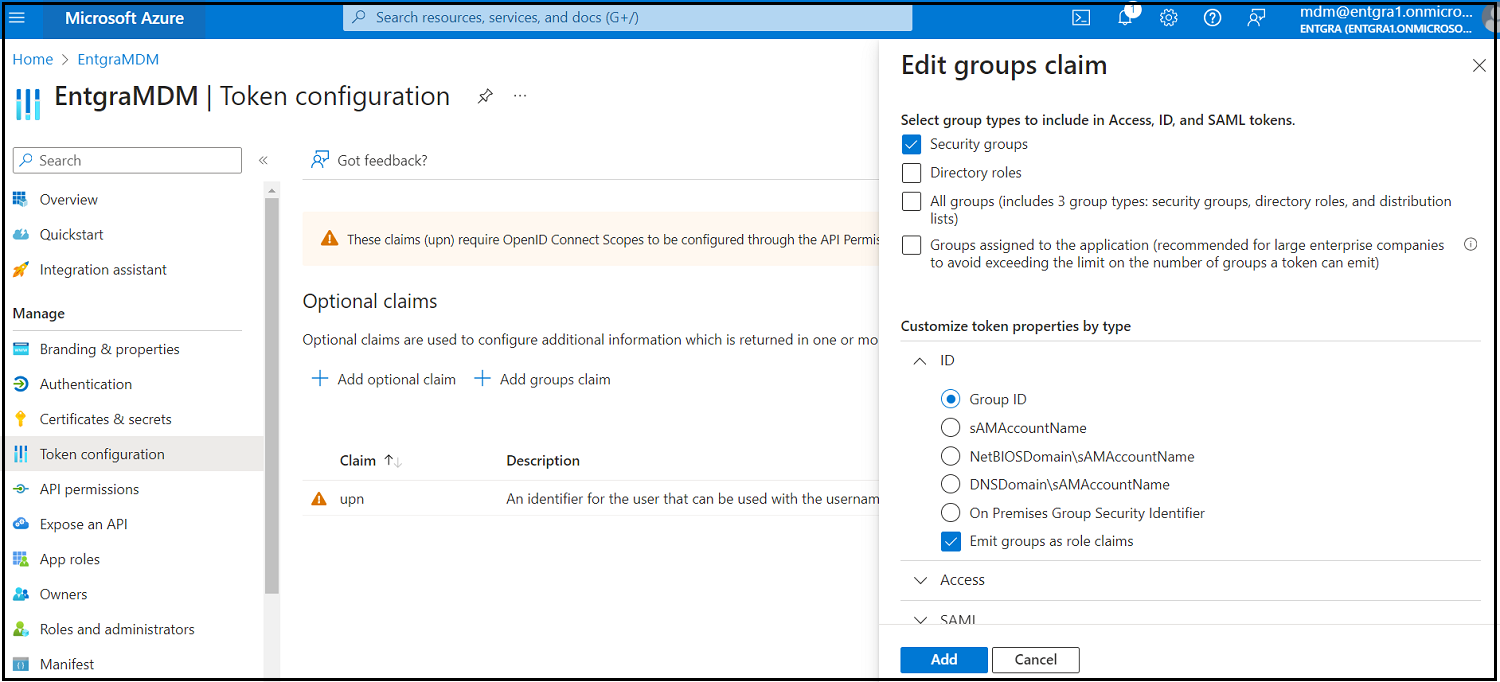Click the sidebar Search box
The width and height of the screenshot is (1500, 682).
[127, 160]
